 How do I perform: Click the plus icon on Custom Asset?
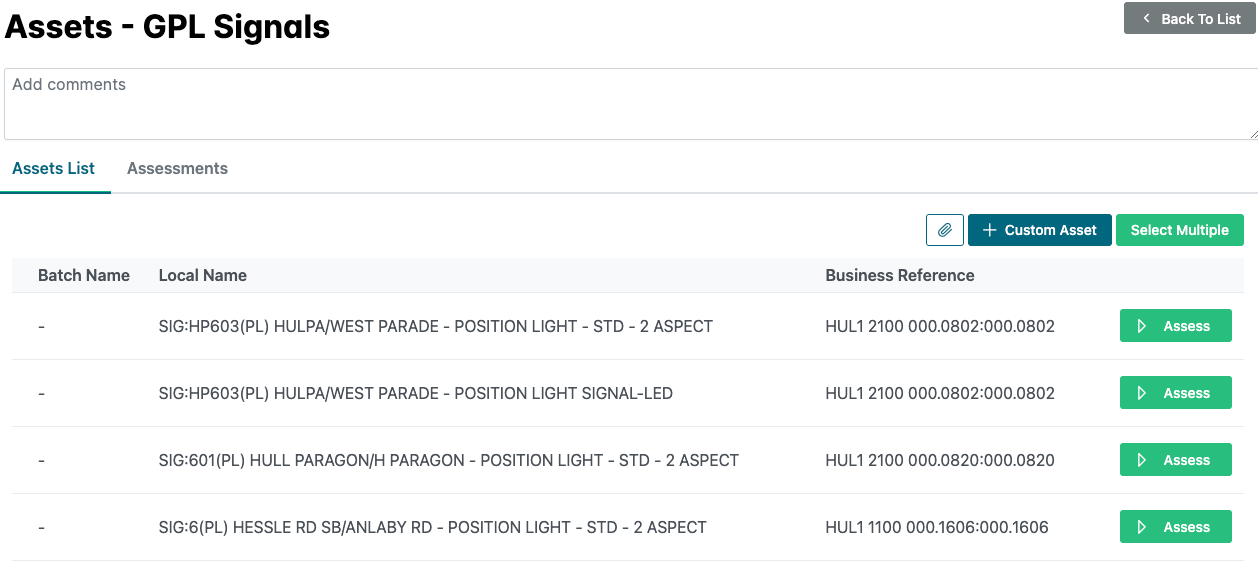(x=989, y=230)
